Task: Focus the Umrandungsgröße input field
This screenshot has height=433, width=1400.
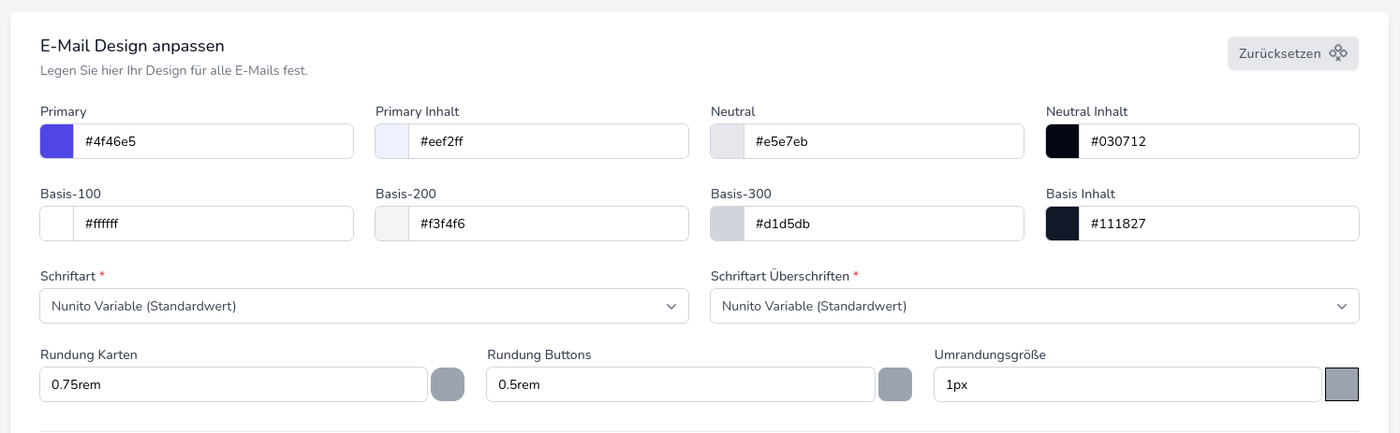Action: pos(1127,385)
